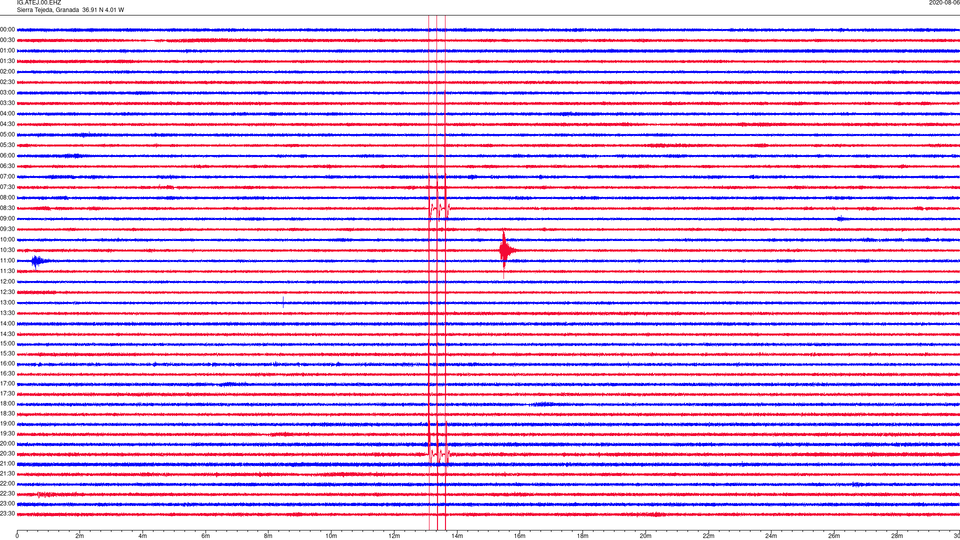Click the 26m tick label
Screen dimensions: 960x540
(834, 536)
